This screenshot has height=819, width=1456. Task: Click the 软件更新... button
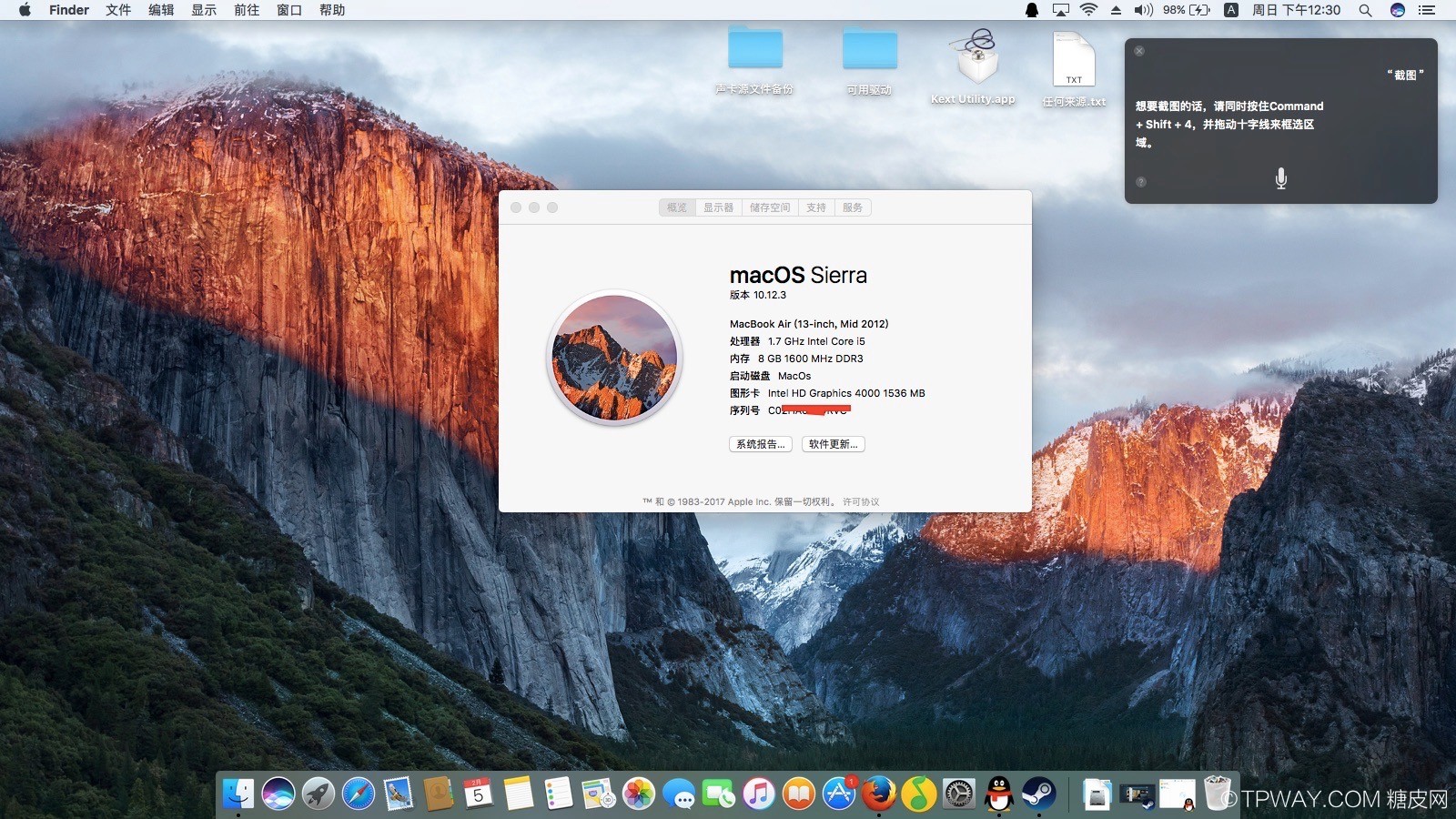pyautogui.click(x=834, y=444)
